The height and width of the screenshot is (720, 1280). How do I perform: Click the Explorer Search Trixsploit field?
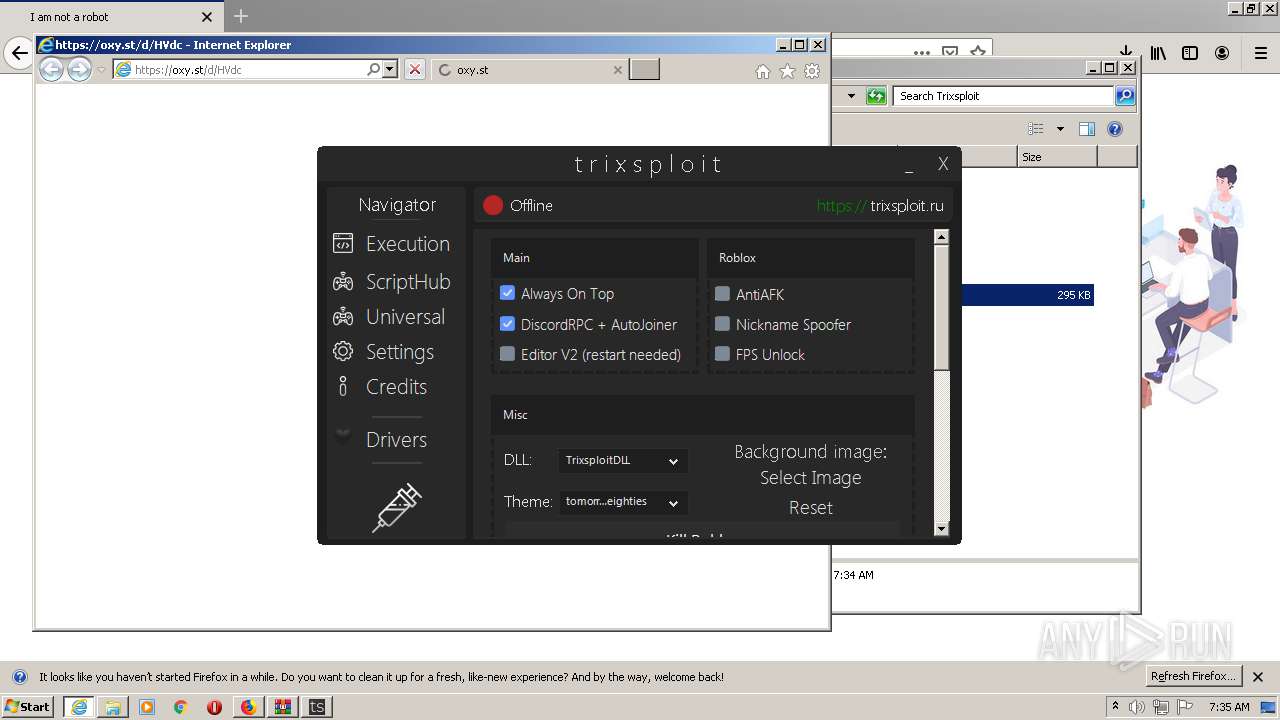tap(1003, 96)
